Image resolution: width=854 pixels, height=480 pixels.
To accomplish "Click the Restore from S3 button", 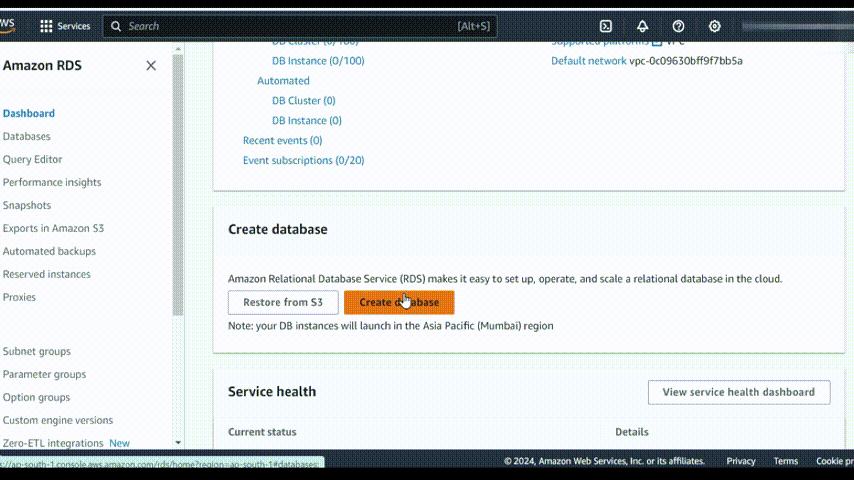I will 283,302.
